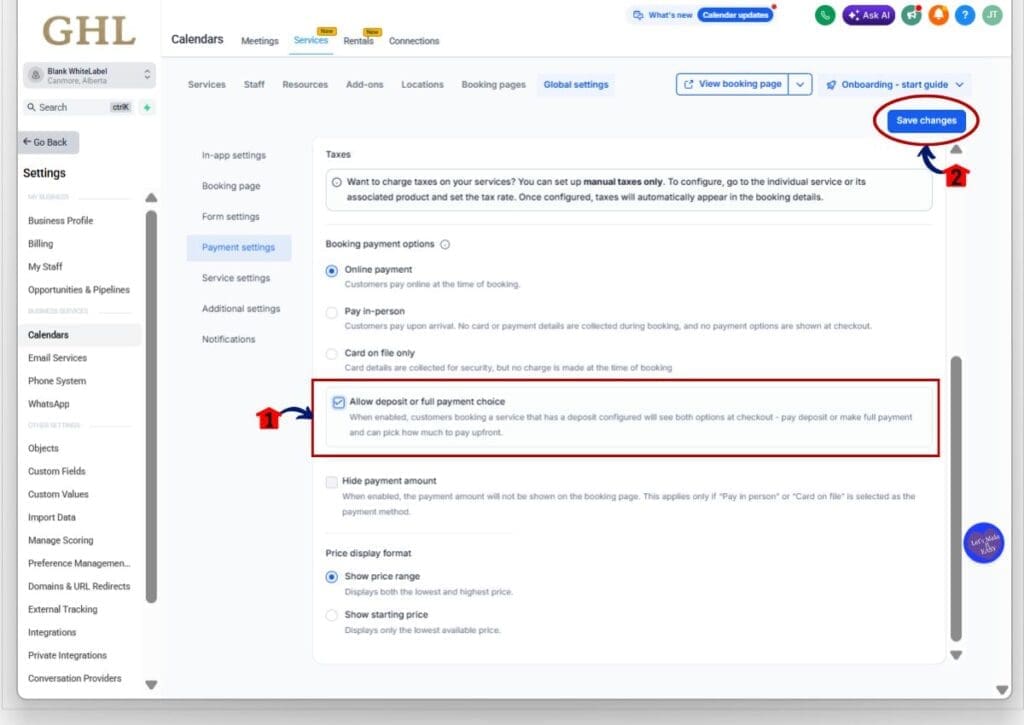The width and height of the screenshot is (1024, 725).
Task: Open Billing in settings sidebar
Action: tap(40, 244)
